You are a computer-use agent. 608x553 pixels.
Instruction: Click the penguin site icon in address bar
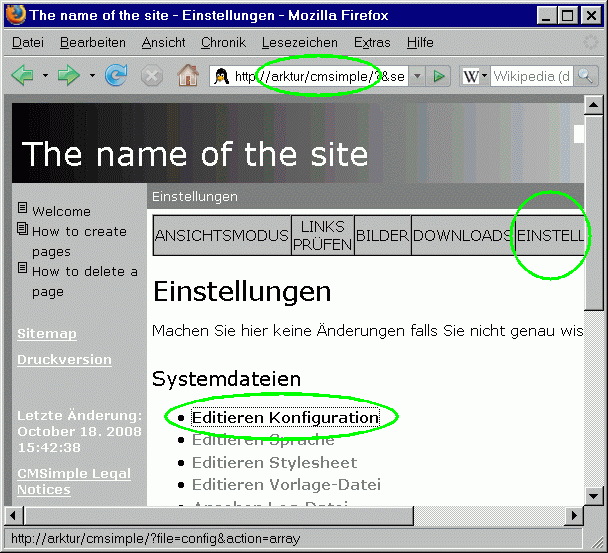(x=222, y=76)
